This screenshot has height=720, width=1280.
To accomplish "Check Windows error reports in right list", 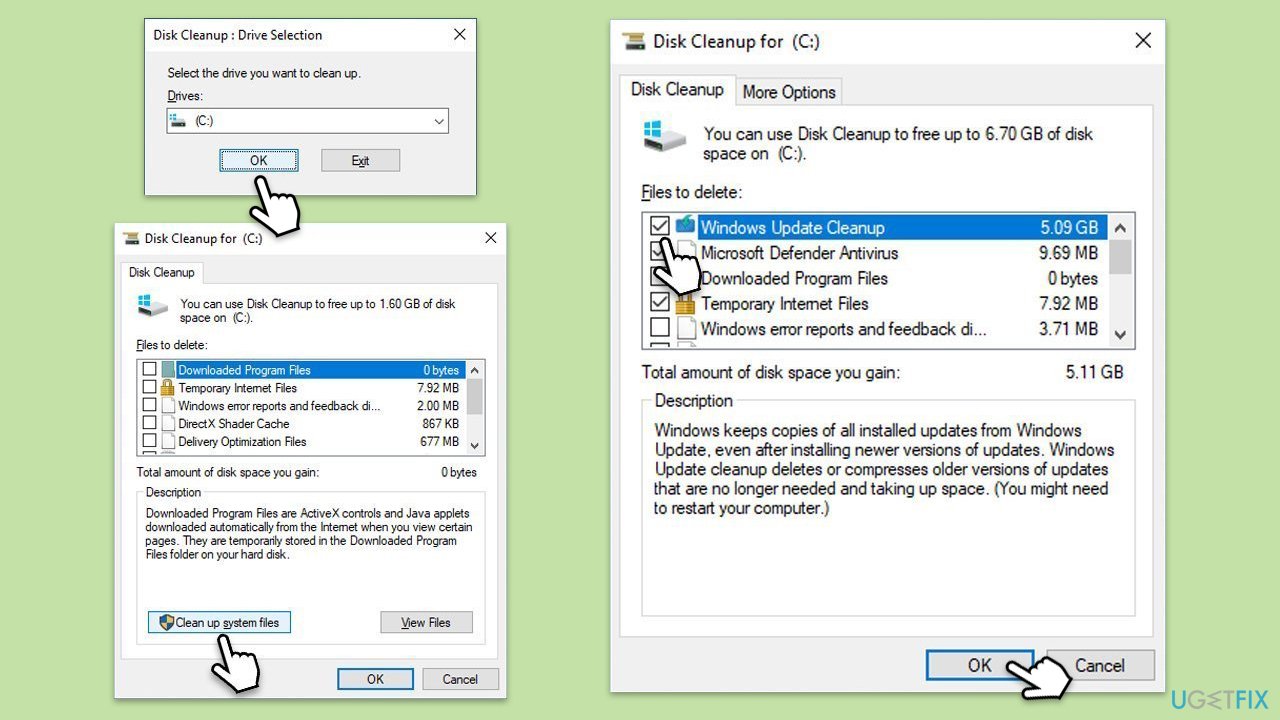I will click(659, 328).
